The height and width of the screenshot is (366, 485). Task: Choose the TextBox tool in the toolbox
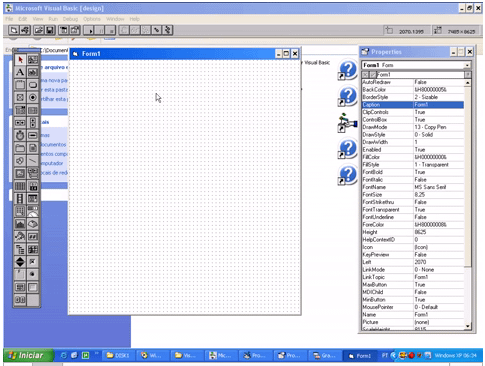[x=33, y=72]
